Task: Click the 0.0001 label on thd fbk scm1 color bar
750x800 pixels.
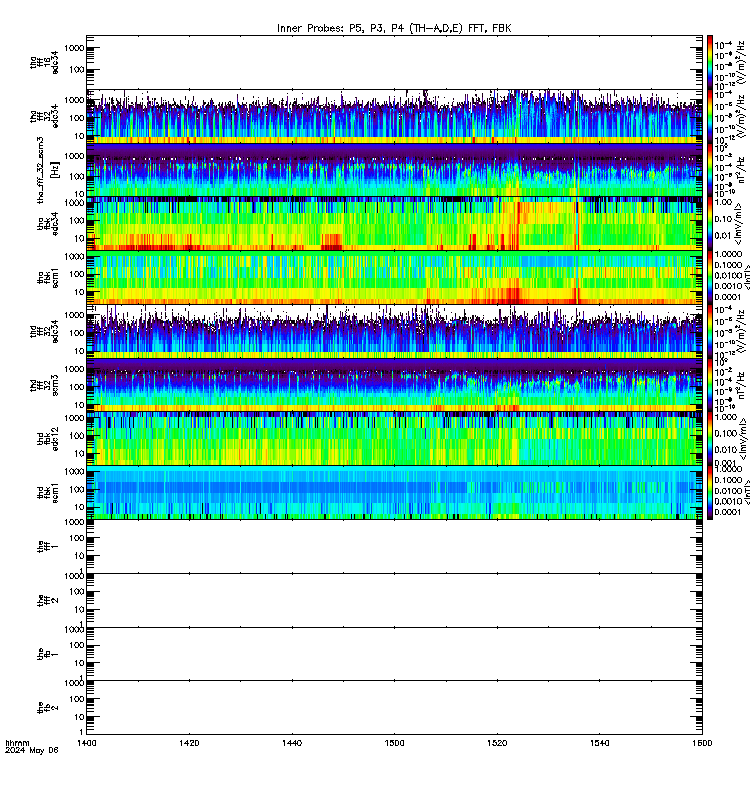Action: pyautogui.click(x=727, y=512)
